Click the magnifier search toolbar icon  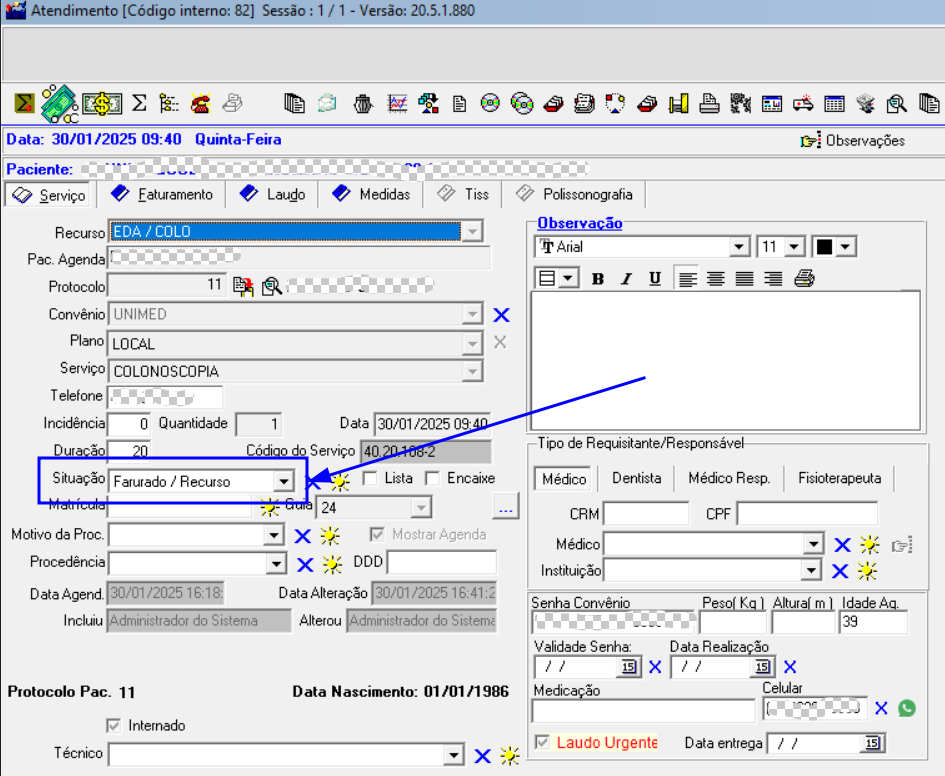[x=896, y=104]
